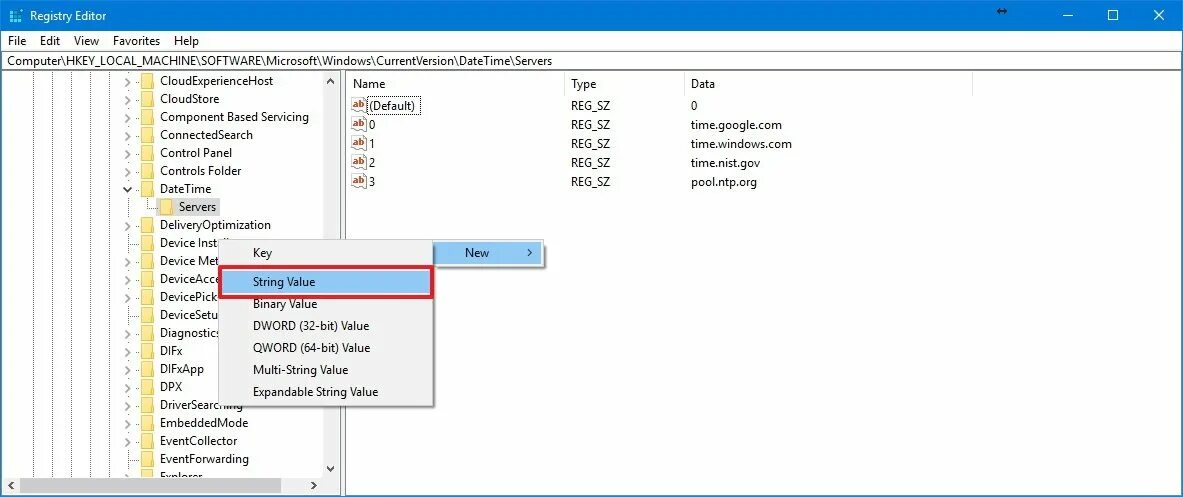Click the CloudExperienceHost folder icon
Screen dimensions: 1183x497
(x=147, y=81)
